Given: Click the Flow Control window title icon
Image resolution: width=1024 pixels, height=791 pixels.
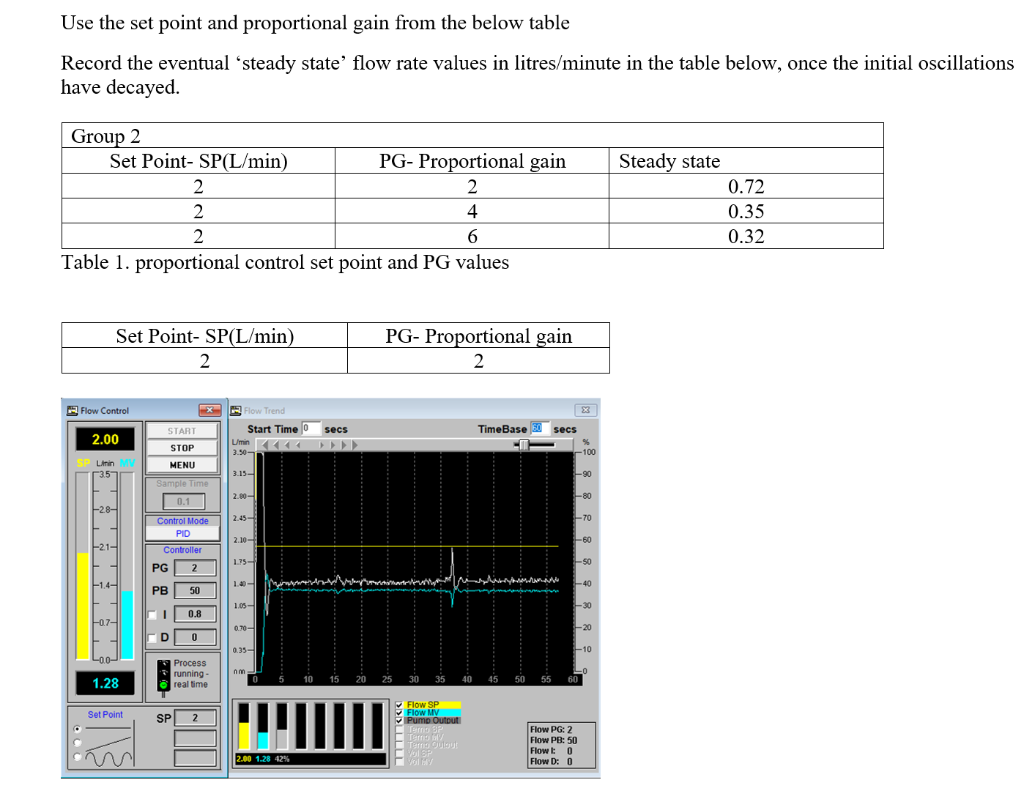Looking at the screenshot, I should tap(72, 411).
